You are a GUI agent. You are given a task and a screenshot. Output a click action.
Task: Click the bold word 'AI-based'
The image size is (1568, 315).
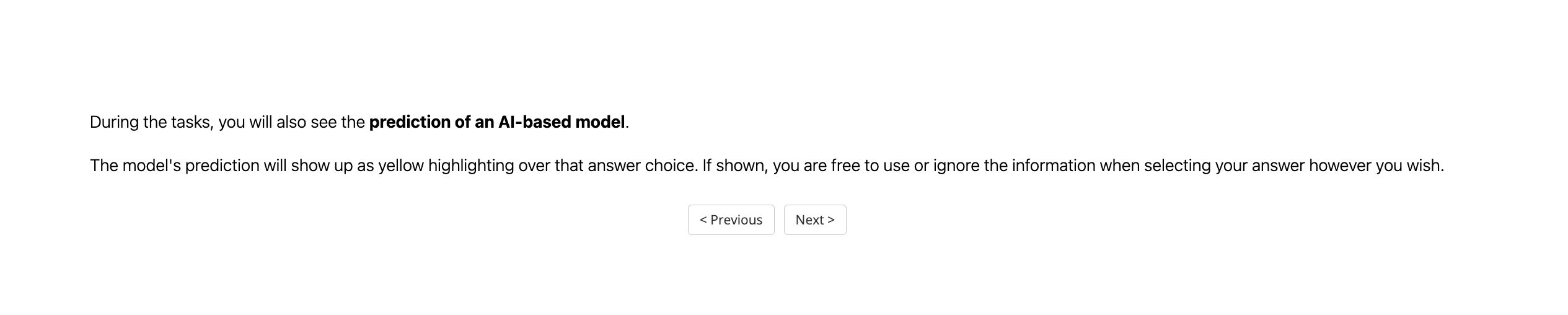click(534, 122)
